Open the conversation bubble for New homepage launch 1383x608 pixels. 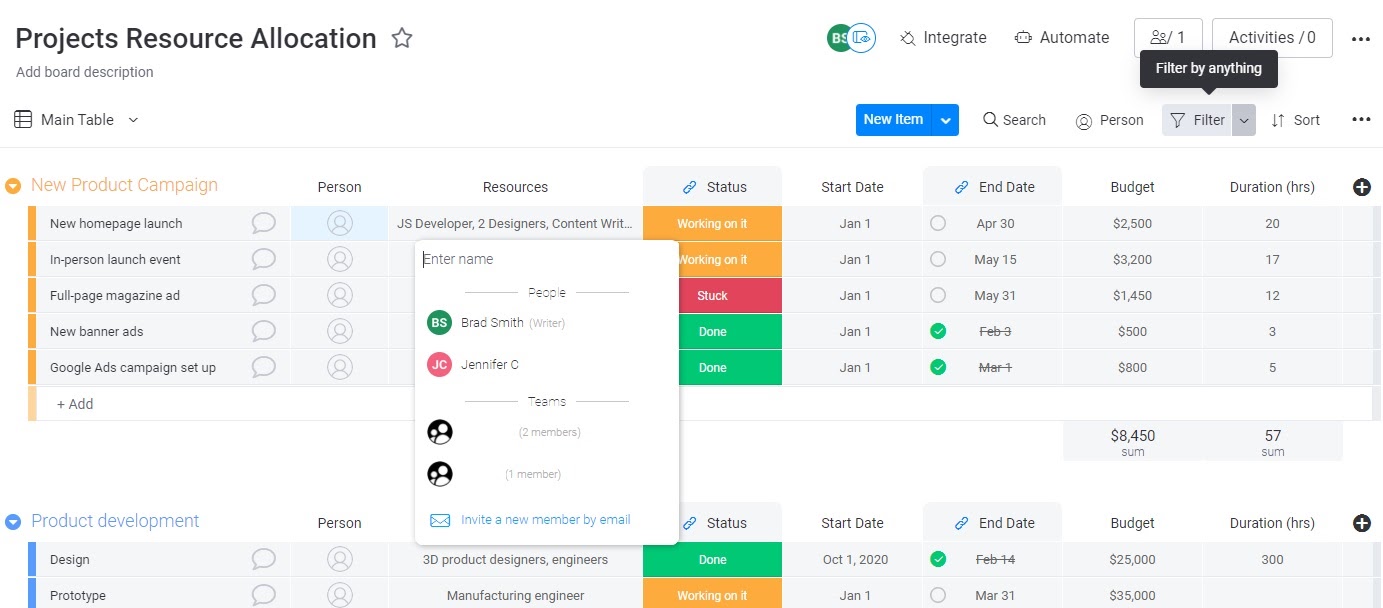pyautogui.click(x=264, y=224)
